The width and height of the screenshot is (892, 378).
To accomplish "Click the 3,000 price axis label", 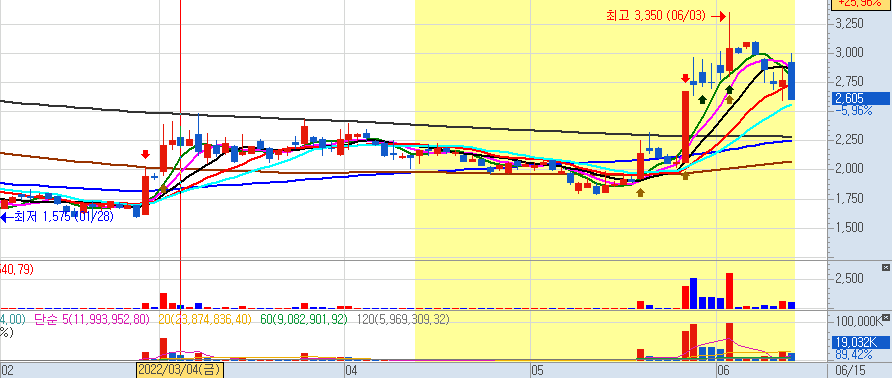I will (x=848, y=53).
